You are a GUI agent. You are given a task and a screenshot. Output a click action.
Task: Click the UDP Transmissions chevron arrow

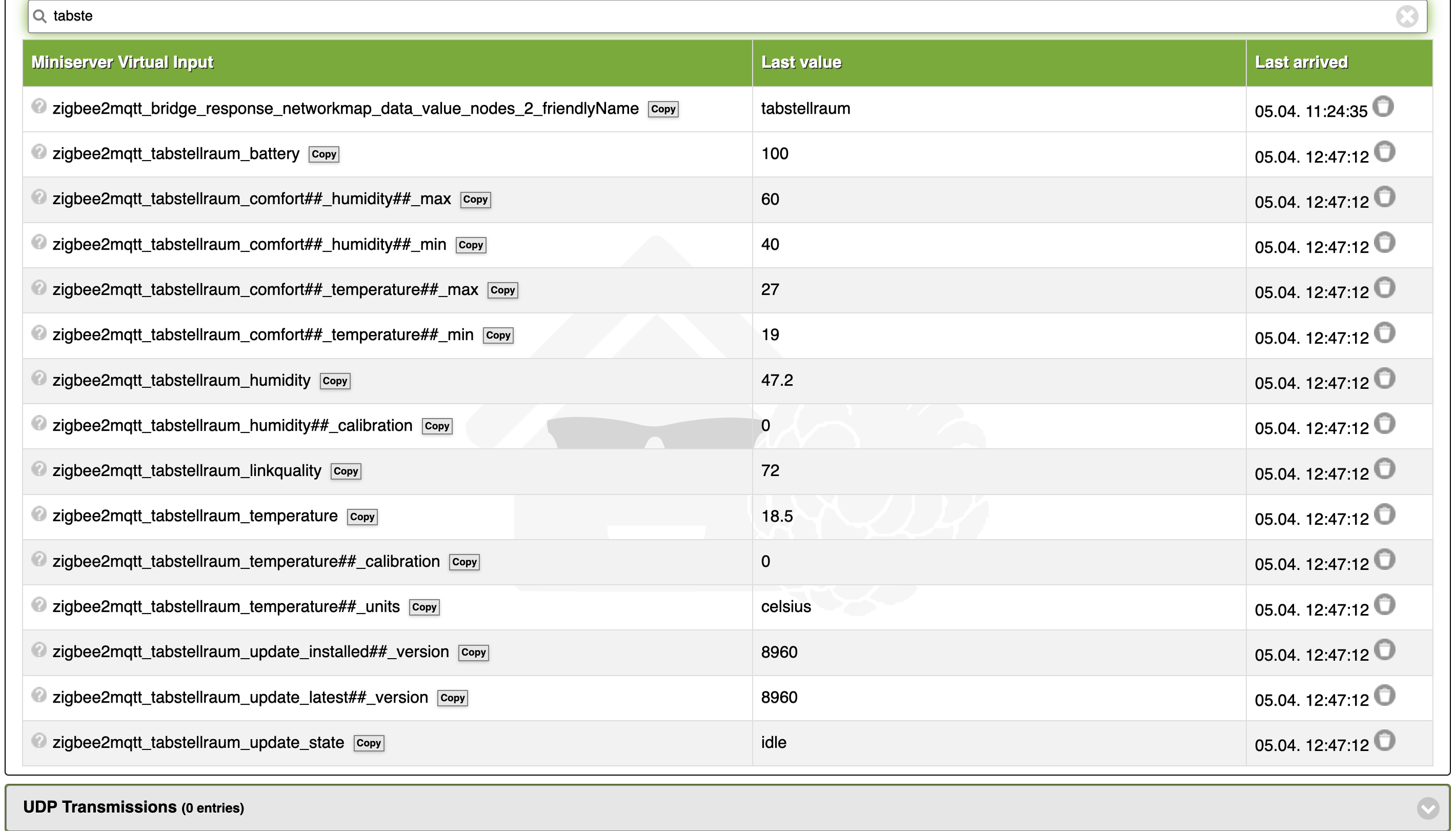[1427, 807]
